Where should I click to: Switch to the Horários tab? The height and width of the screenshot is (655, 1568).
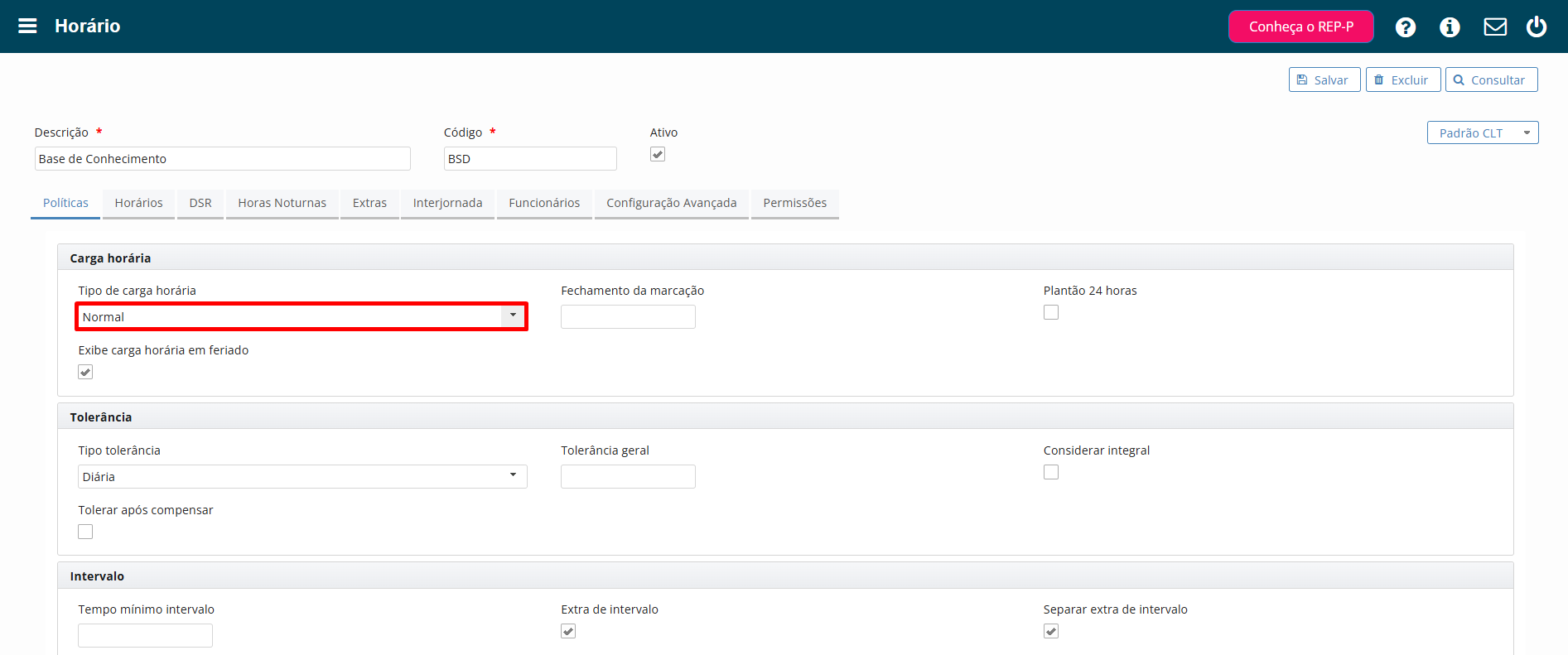pyautogui.click(x=138, y=203)
